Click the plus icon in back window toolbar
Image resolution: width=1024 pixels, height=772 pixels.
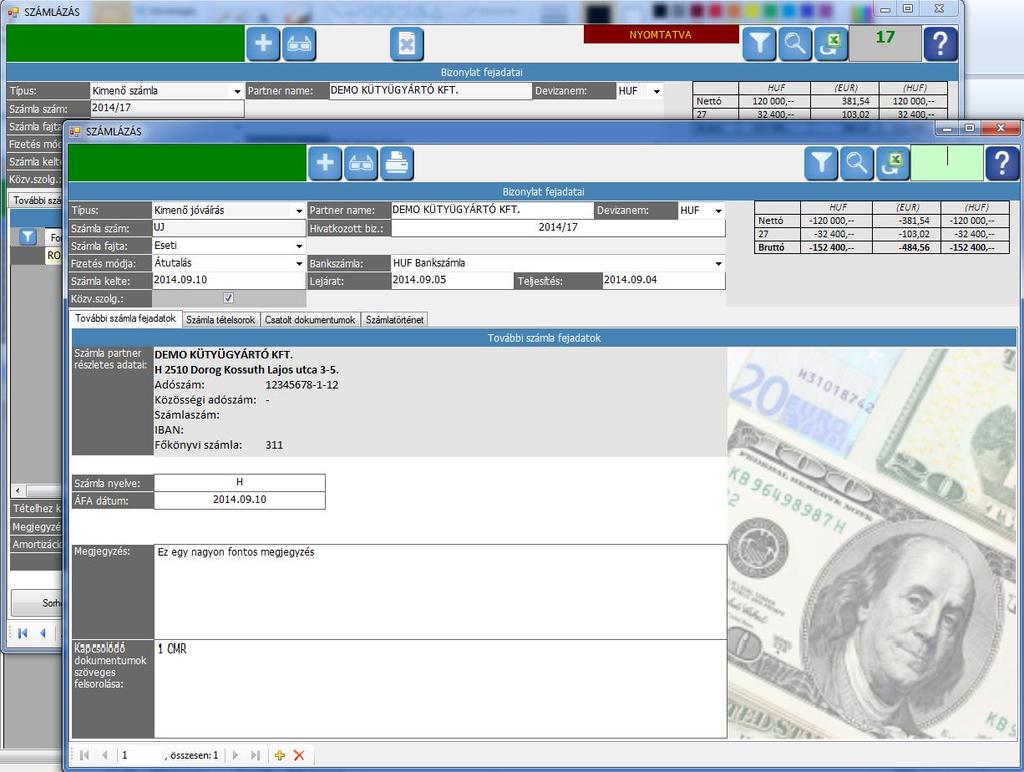[x=263, y=44]
